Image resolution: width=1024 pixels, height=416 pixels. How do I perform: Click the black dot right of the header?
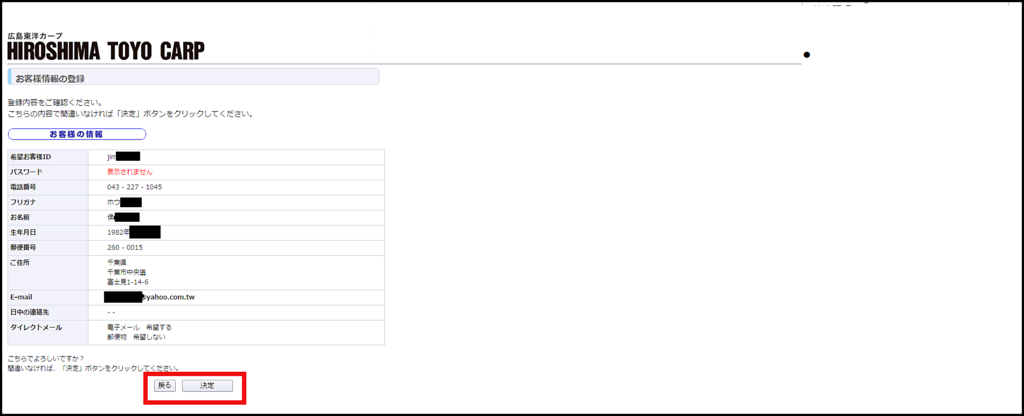click(x=806, y=54)
